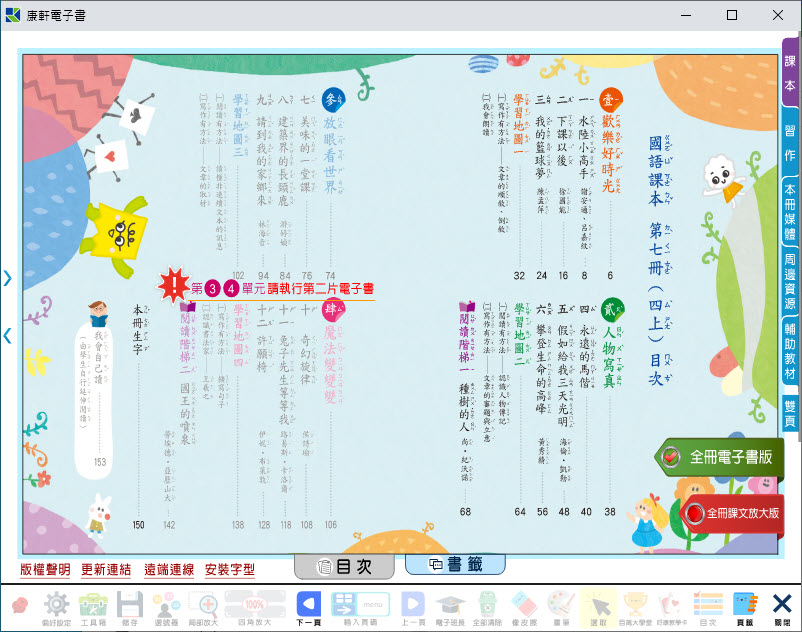Select the 畫筆 paintbrush tool
Image resolution: width=802 pixels, height=632 pixels.
coord(561,604)
